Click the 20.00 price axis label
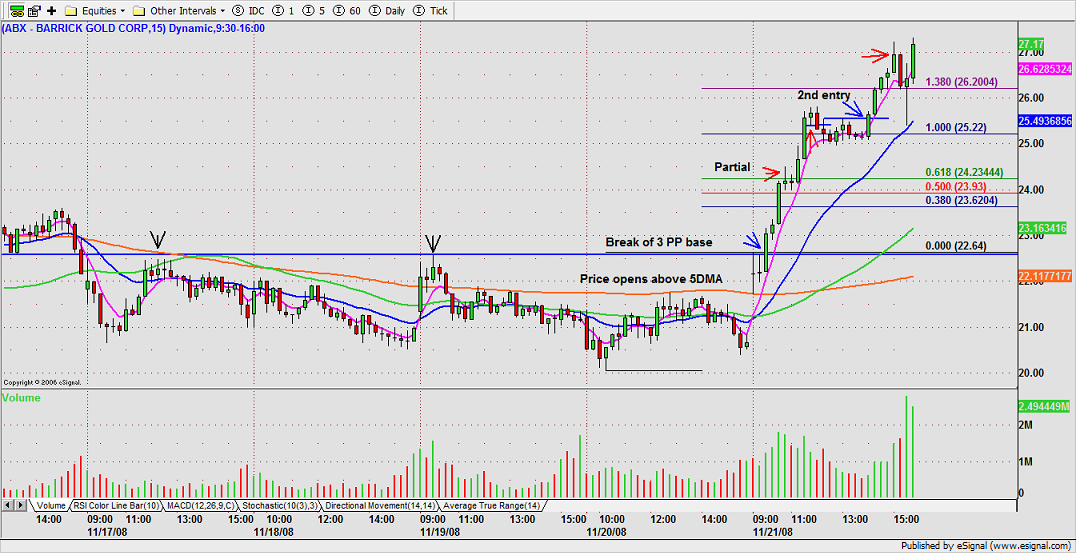This screenshot has height=553, width=1076. coord(1030,373)
